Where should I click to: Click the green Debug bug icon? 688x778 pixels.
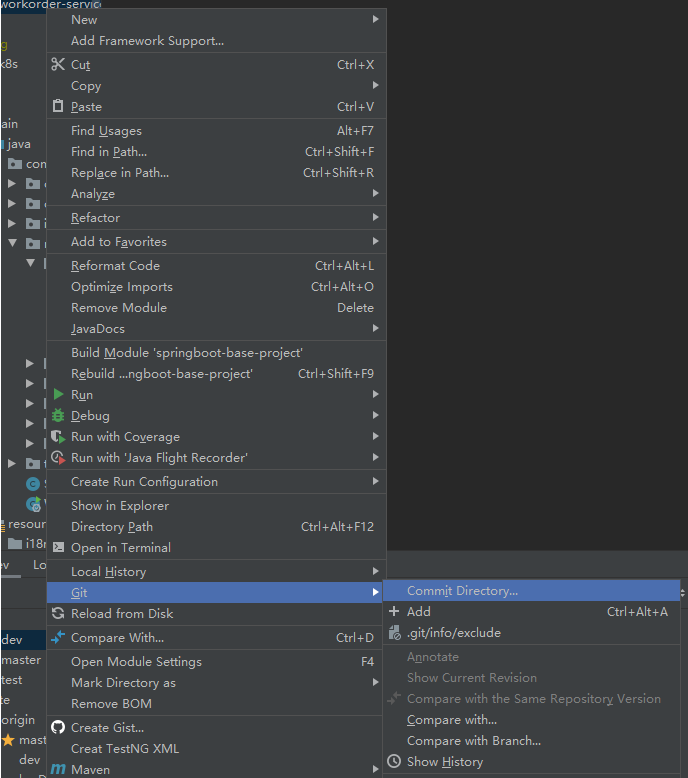coord(58,416)
